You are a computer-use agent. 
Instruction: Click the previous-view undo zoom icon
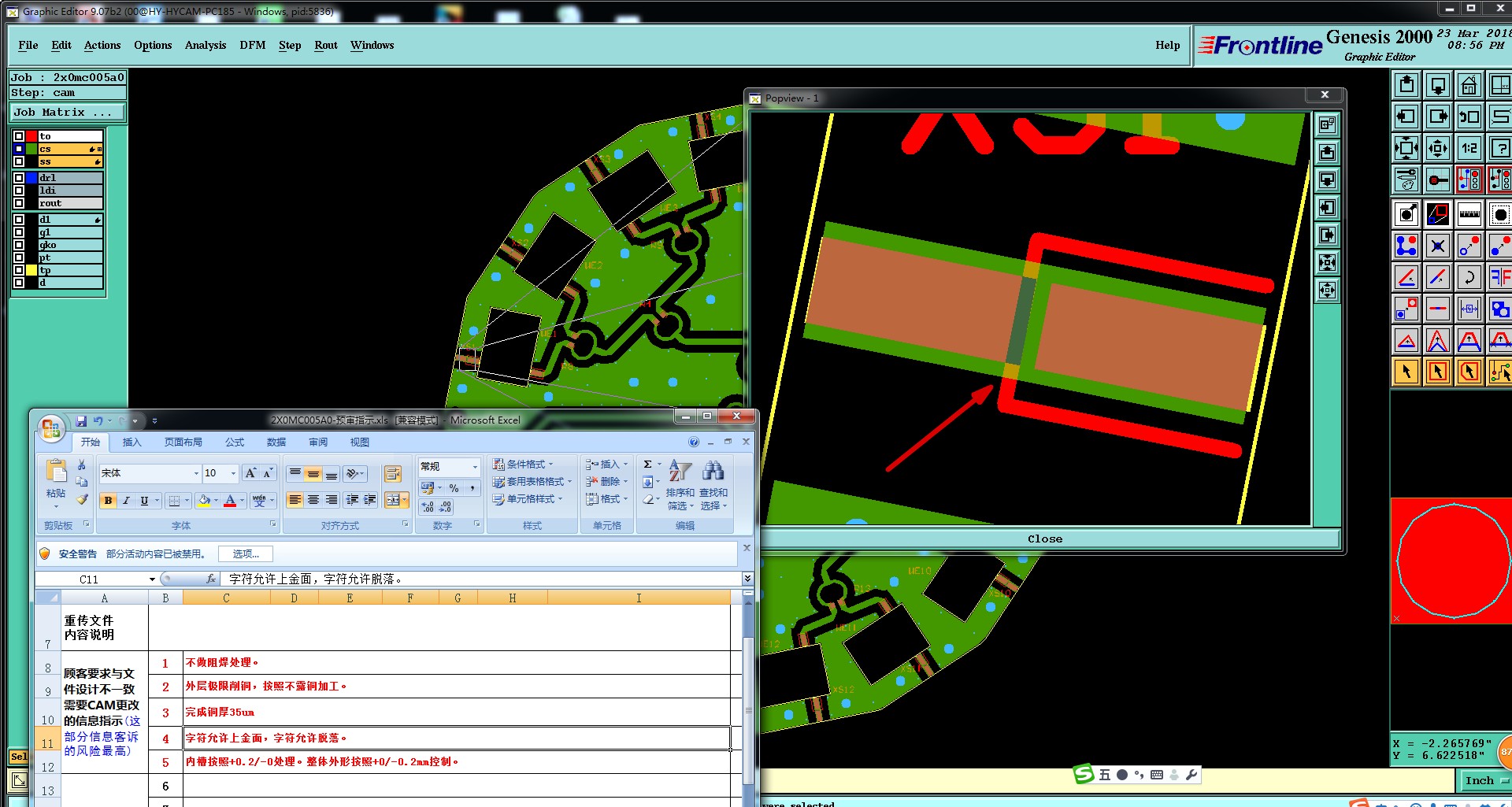click(x=1469, y=117)
